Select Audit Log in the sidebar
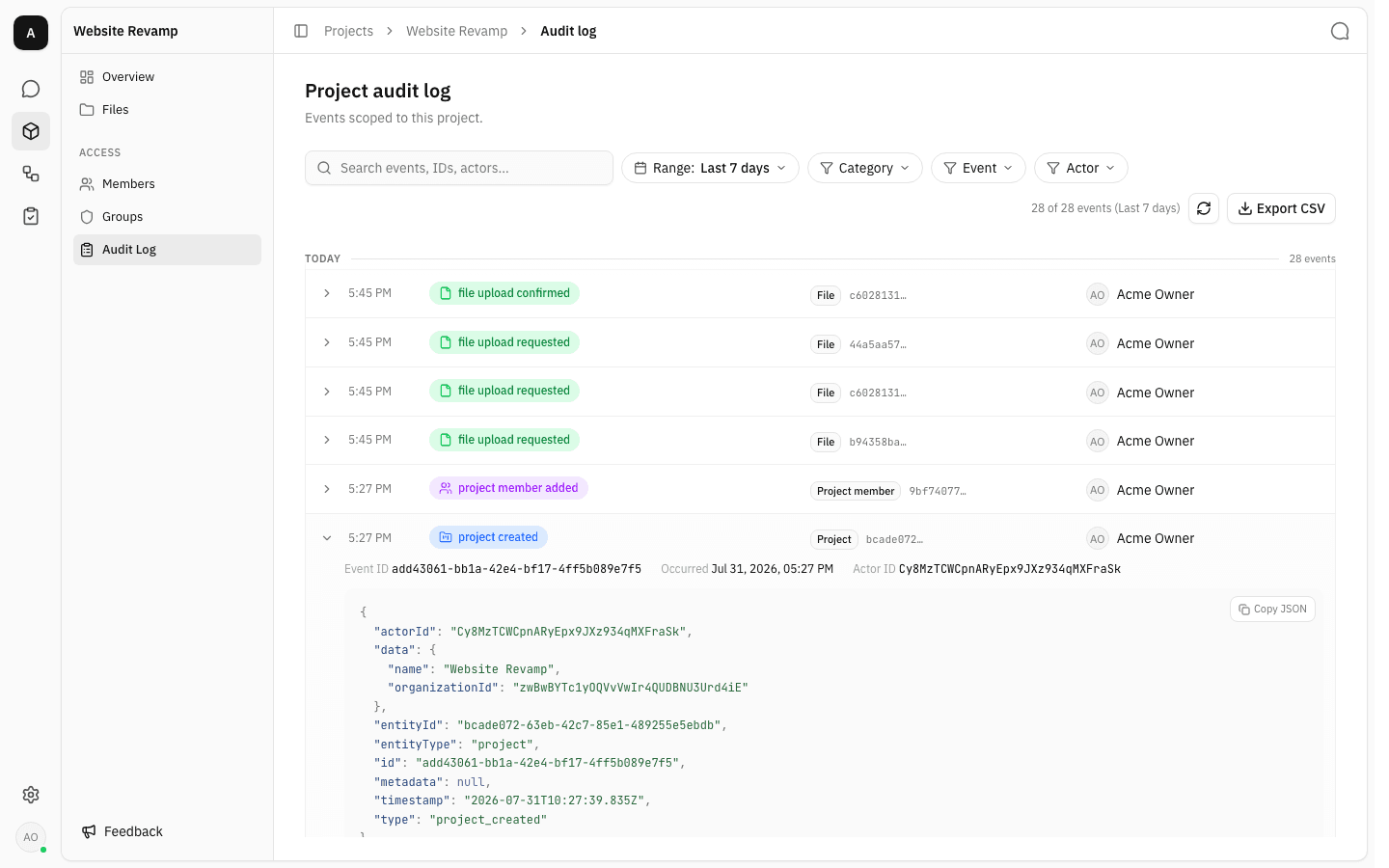Viewport: 1389px width, 868px height. tap(167, 250)
